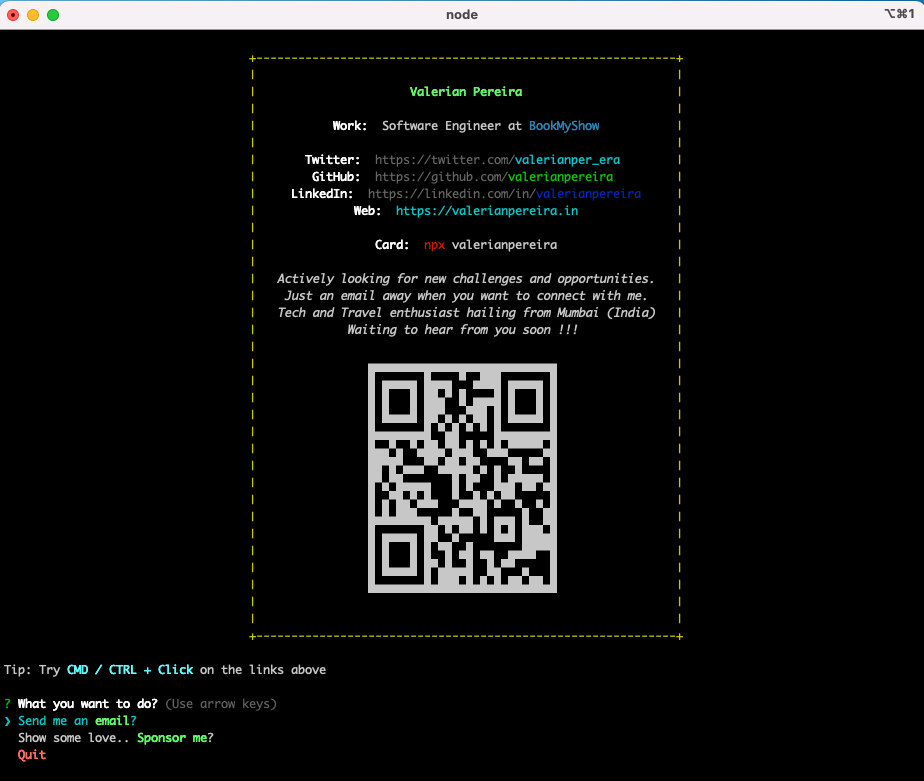Screen dimensions: 924x781
Task: Click the 'npx valerianpereira' card command
Action: coord(490,245)
